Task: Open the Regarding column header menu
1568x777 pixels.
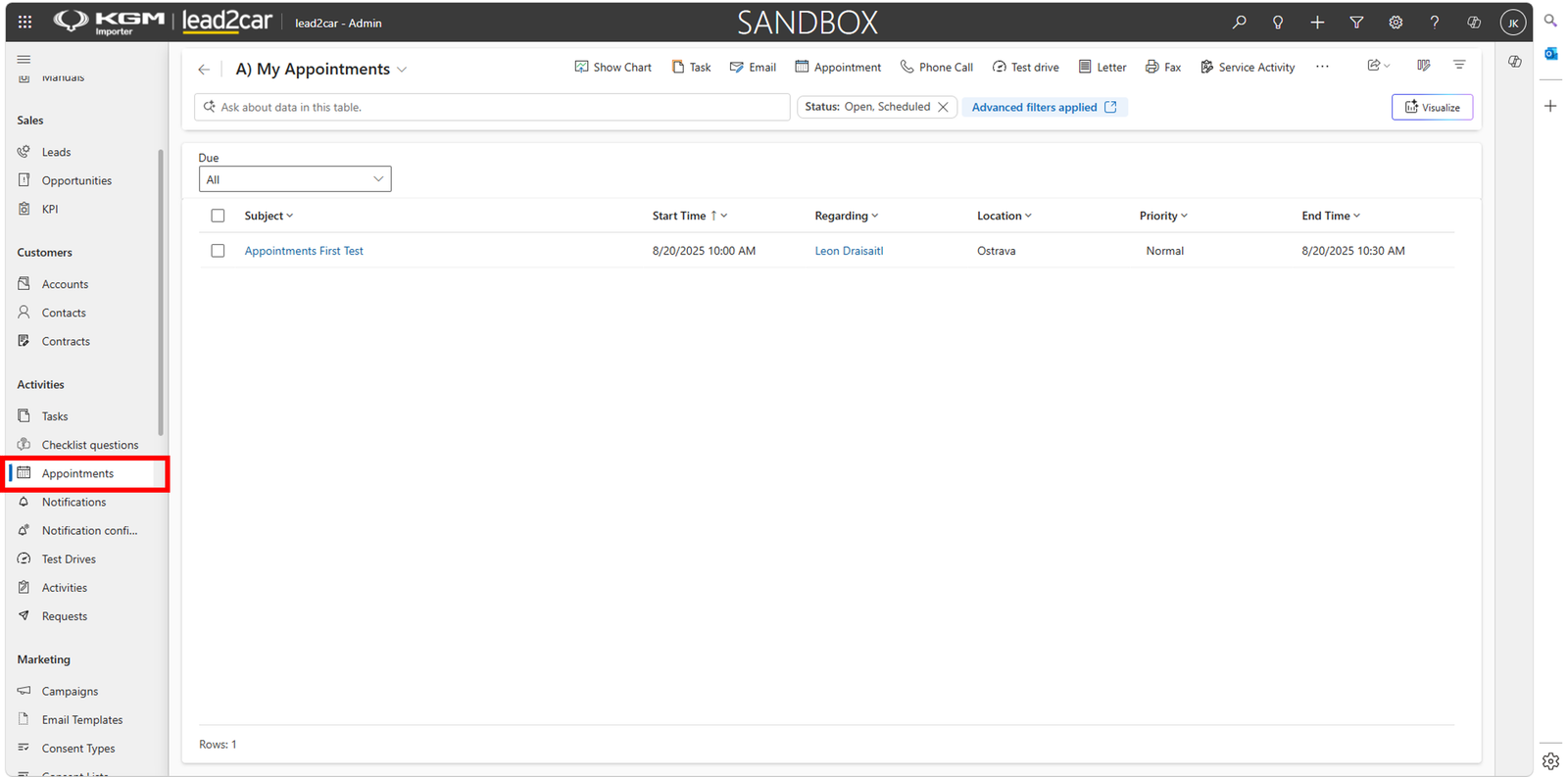Action: tap(847, 216)
